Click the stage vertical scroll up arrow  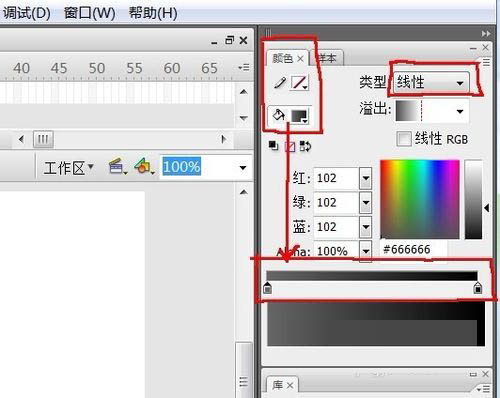point(244,192)
